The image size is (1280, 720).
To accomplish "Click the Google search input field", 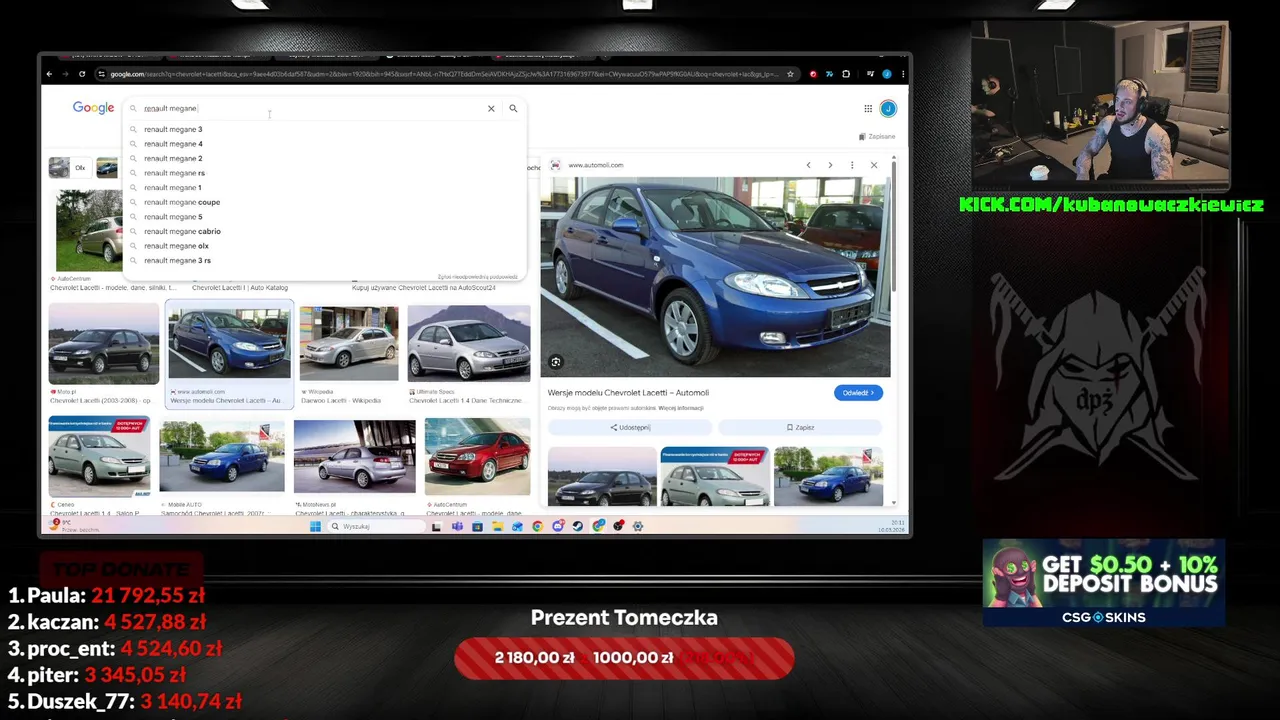I will [312, 108].
